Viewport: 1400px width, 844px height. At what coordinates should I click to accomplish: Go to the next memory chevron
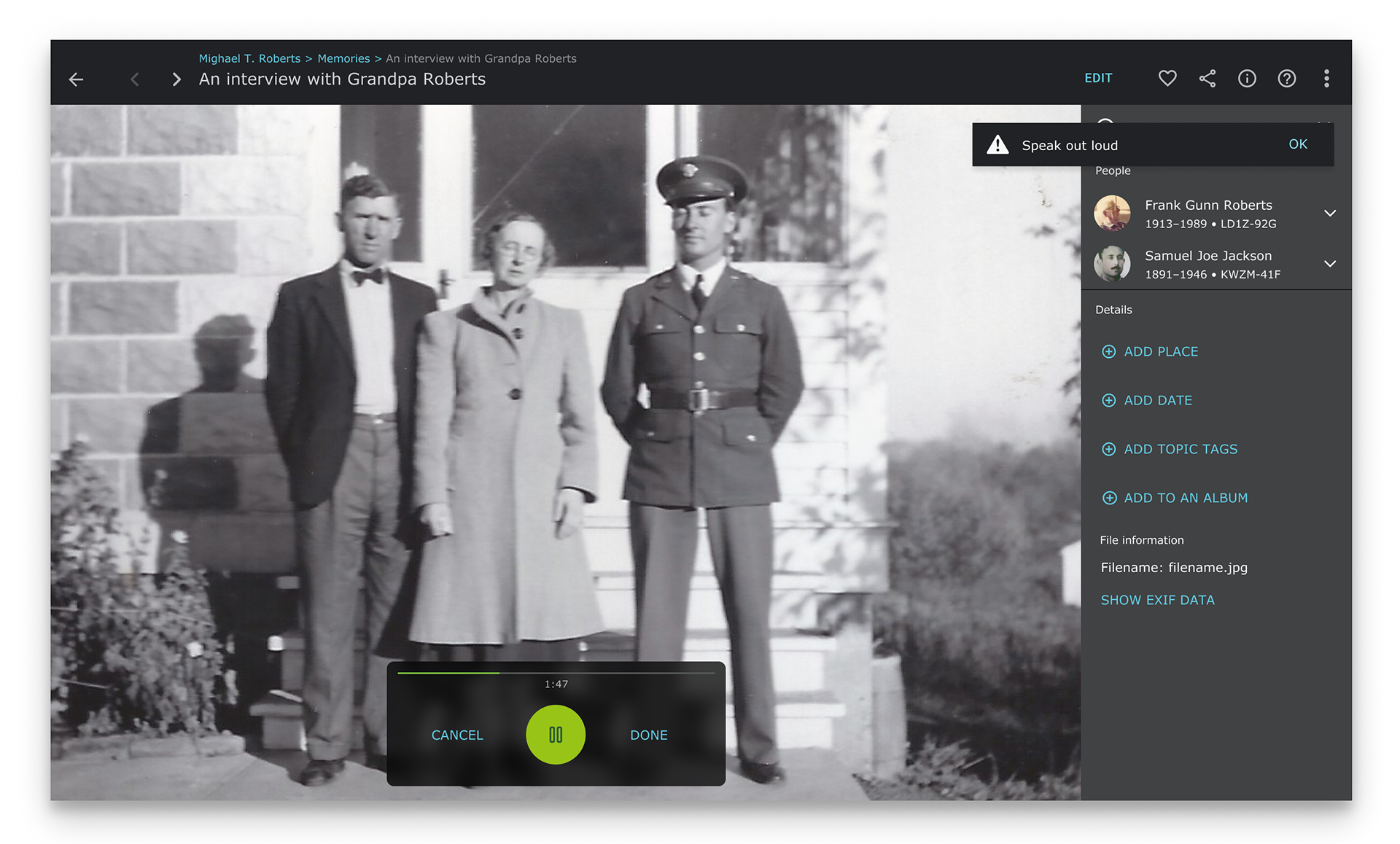coord(176,79)
